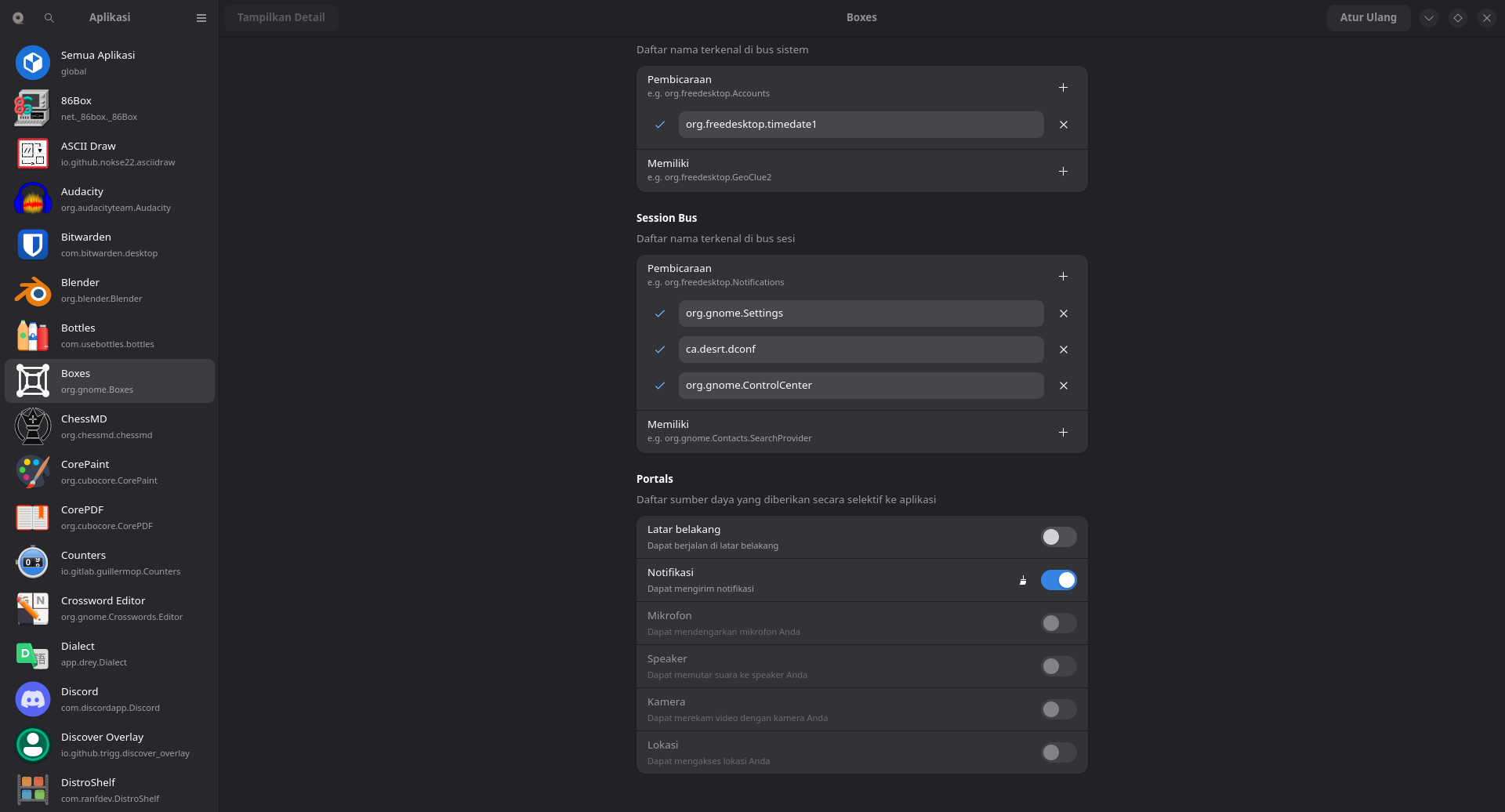The height and width of the screenshot is (812, 1505).
Task: Select the Blender app icon
Action: pyautogui.click(x=33, y=291)
